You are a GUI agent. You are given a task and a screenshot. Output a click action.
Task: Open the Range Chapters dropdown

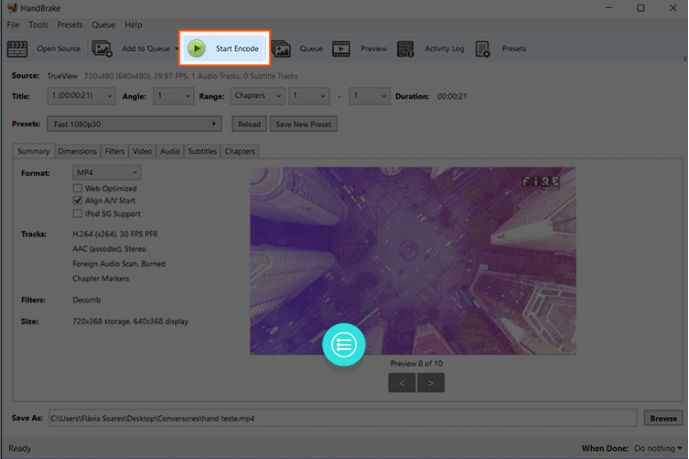coord(254,96)
